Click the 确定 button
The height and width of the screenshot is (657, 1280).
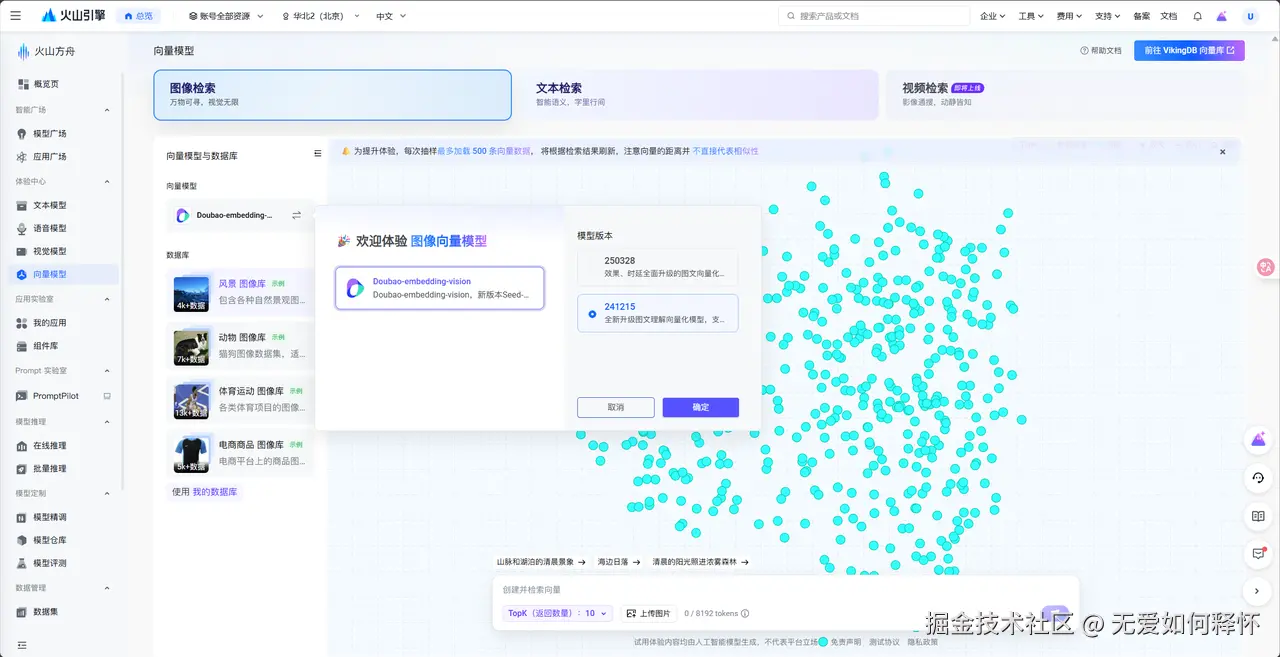coord(700,407)
